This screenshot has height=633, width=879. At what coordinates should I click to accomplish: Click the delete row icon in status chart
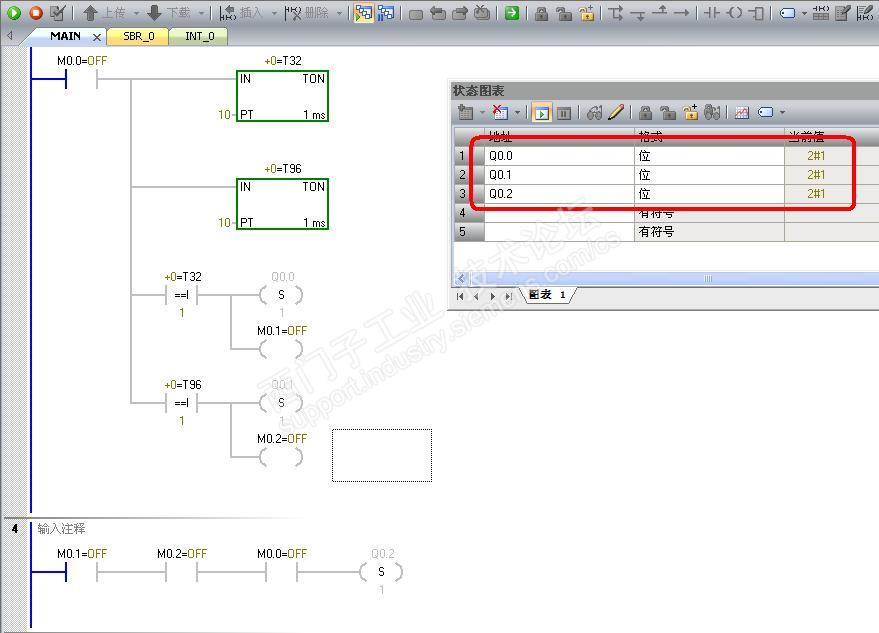(x=499, y=112)
